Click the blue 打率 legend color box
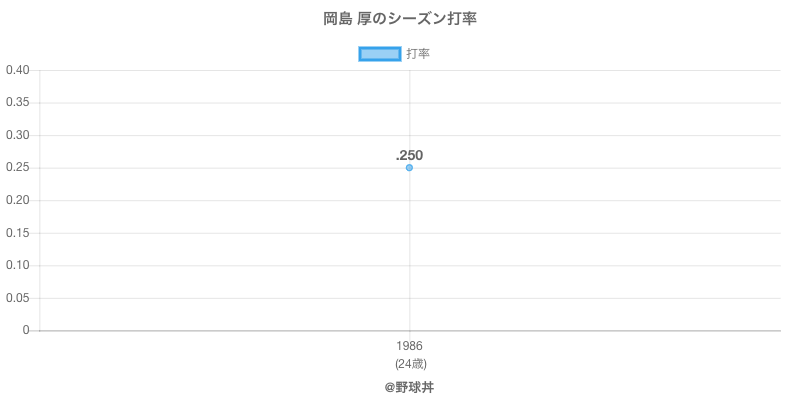Viewport: 800px width, 400px height. [x=379, y=54]
